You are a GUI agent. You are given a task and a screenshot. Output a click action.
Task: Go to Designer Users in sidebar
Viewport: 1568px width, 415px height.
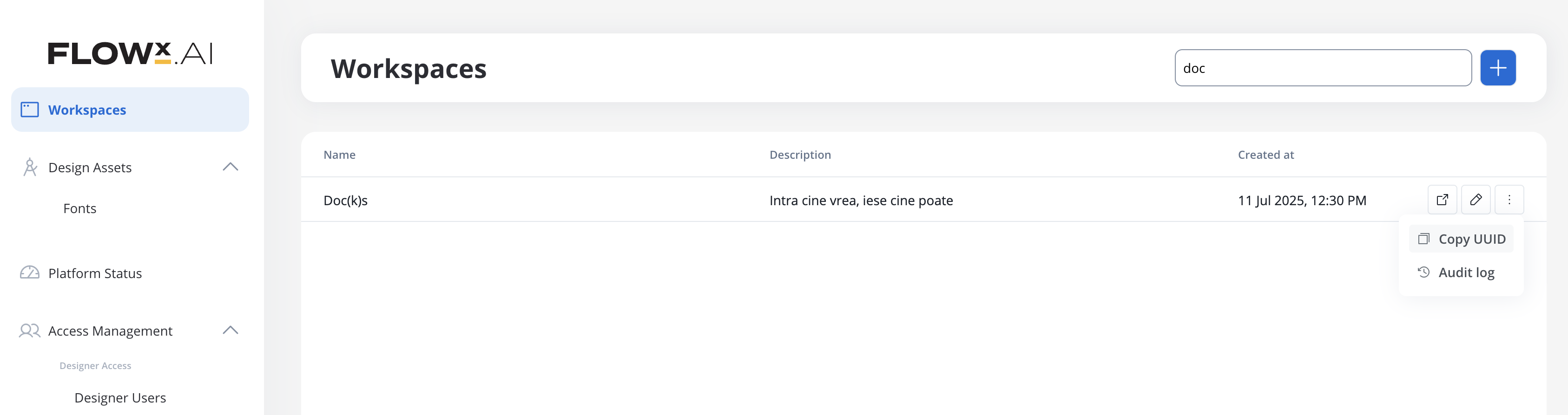120,398
